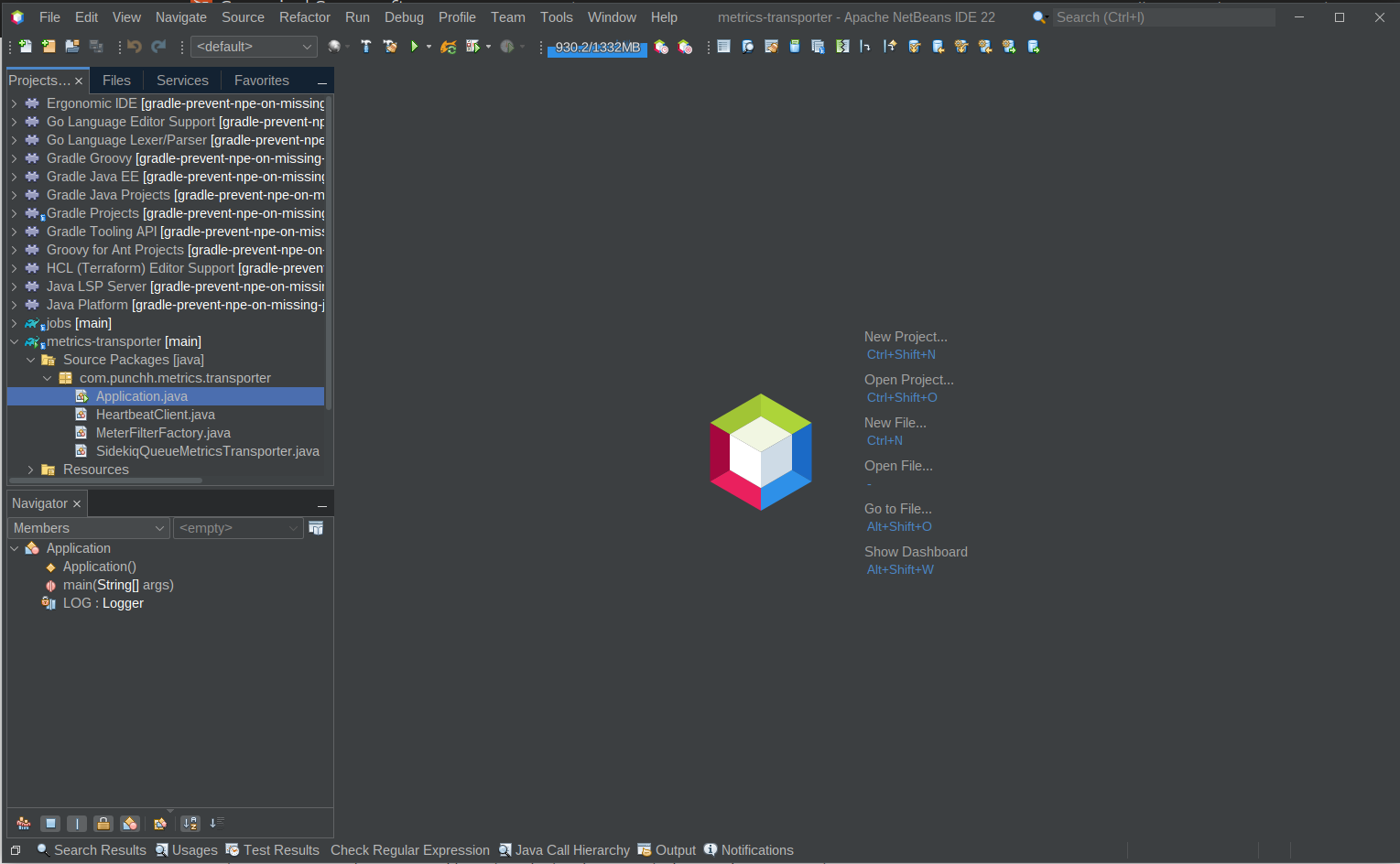This screenshot has height=864, width=1400.
Task: Click the Search (Ctrl+I) input field
Action: 1163,17
